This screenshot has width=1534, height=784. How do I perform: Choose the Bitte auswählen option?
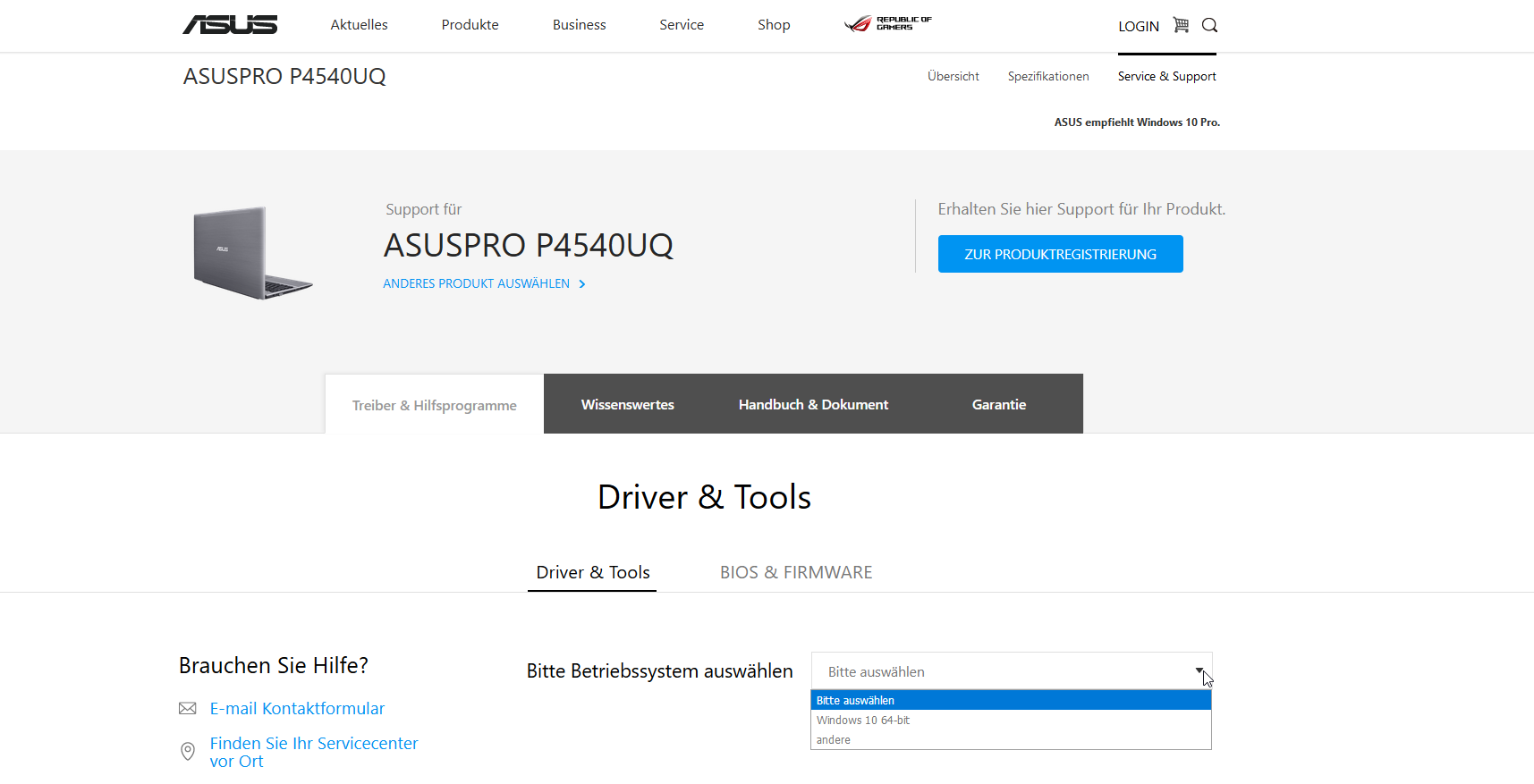(1011, 700)
